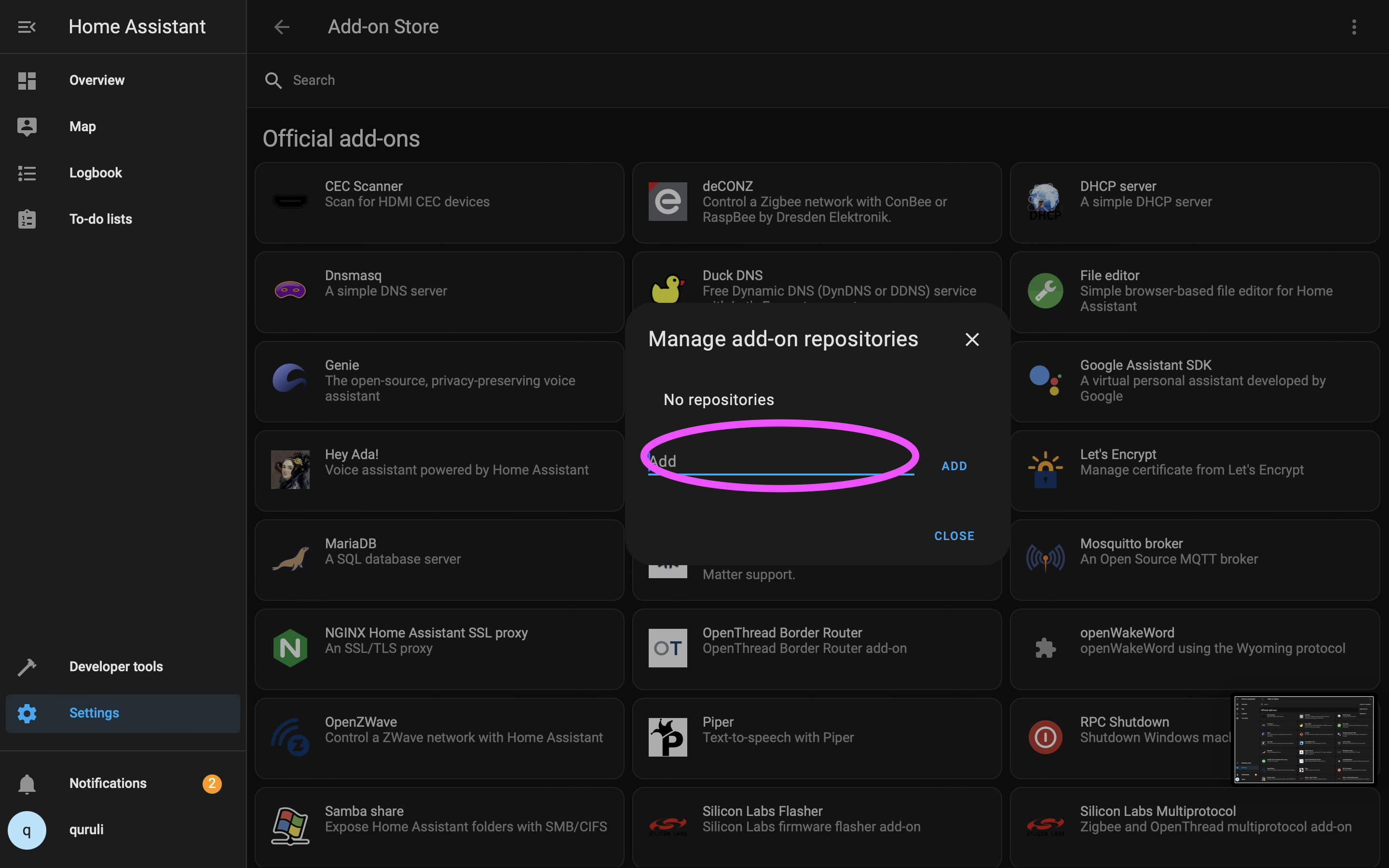
Task: Open the three-dot overflow menu
Action: pyautogui.click(x=1354, y=27)
